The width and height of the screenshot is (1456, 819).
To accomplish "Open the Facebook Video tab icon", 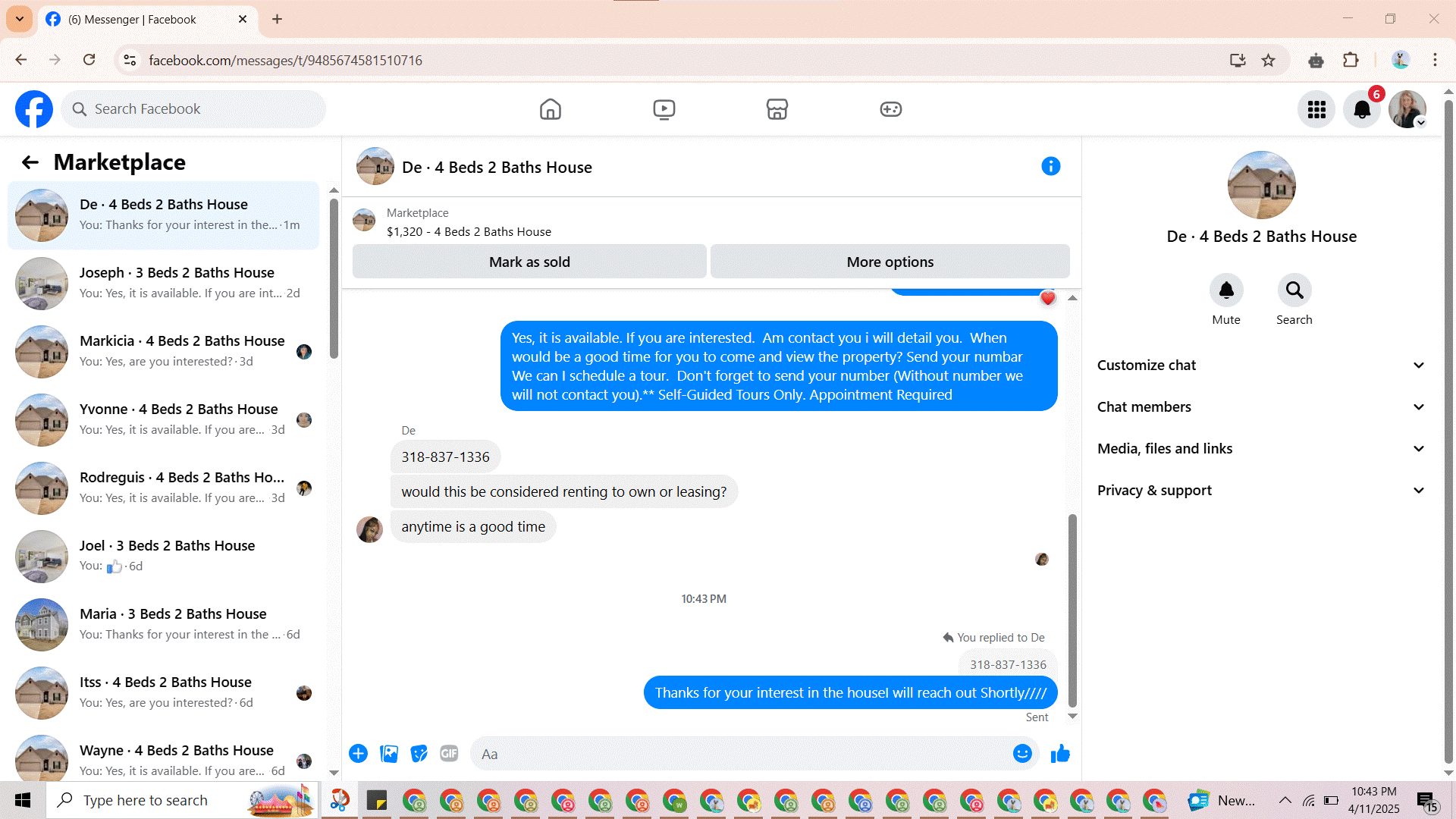I will click(x=664, y=109).
